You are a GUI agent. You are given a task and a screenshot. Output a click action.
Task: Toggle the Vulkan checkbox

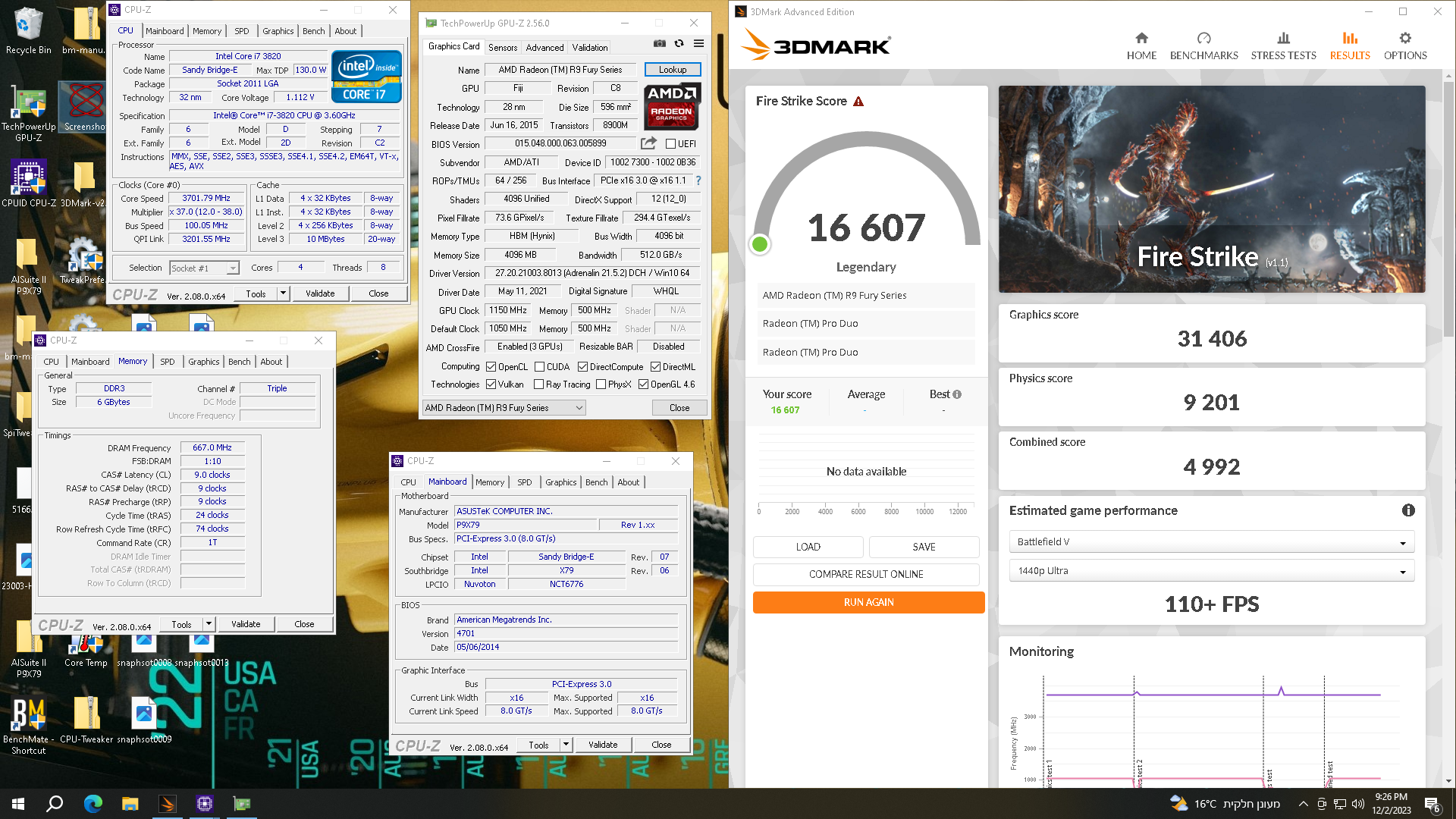pyautogui.click(x=491, y=384)
